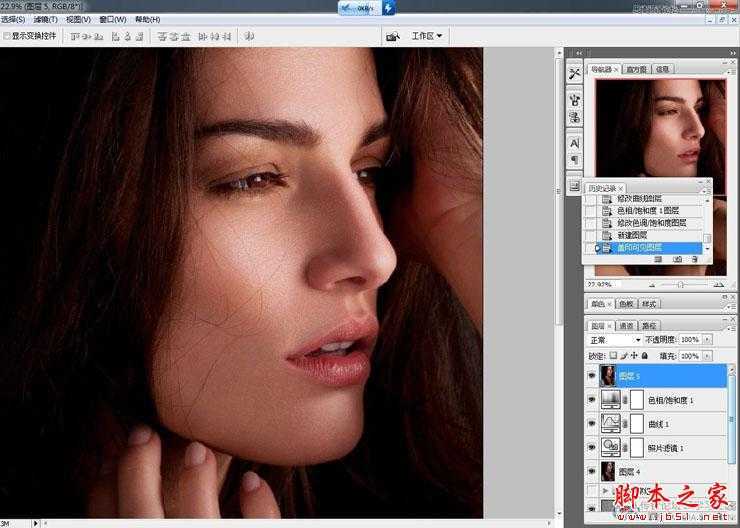Switch to the 样式 tab
This screenshot has height=528, width=740.
pyautogui.click(x=649, y=304)
